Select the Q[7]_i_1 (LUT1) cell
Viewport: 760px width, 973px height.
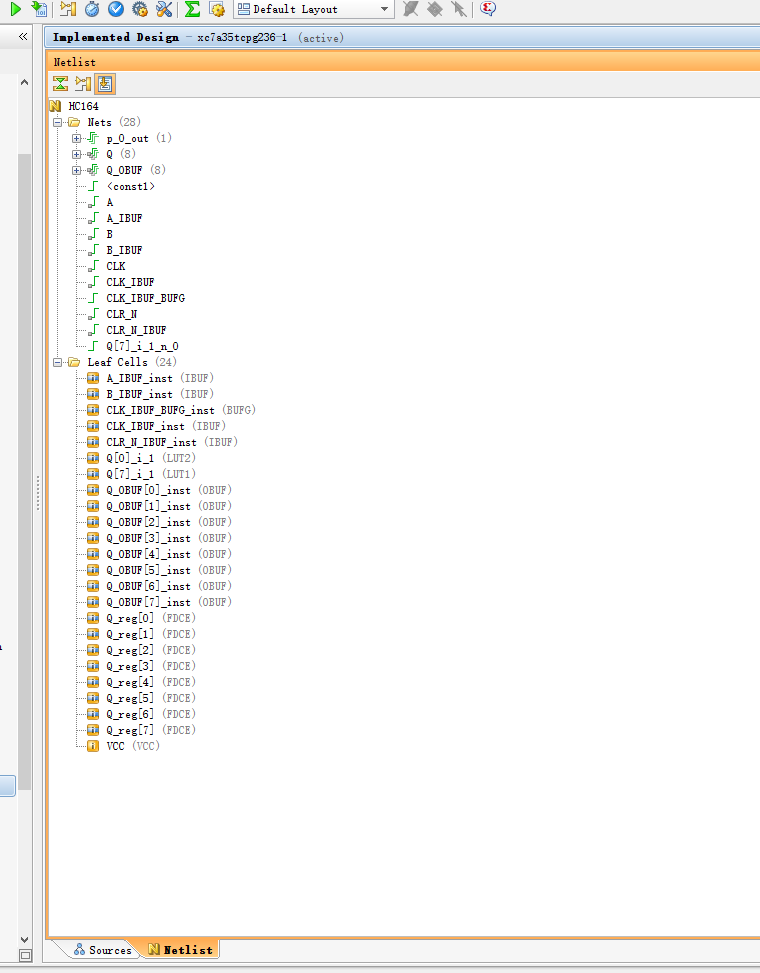tap(151, 474)
